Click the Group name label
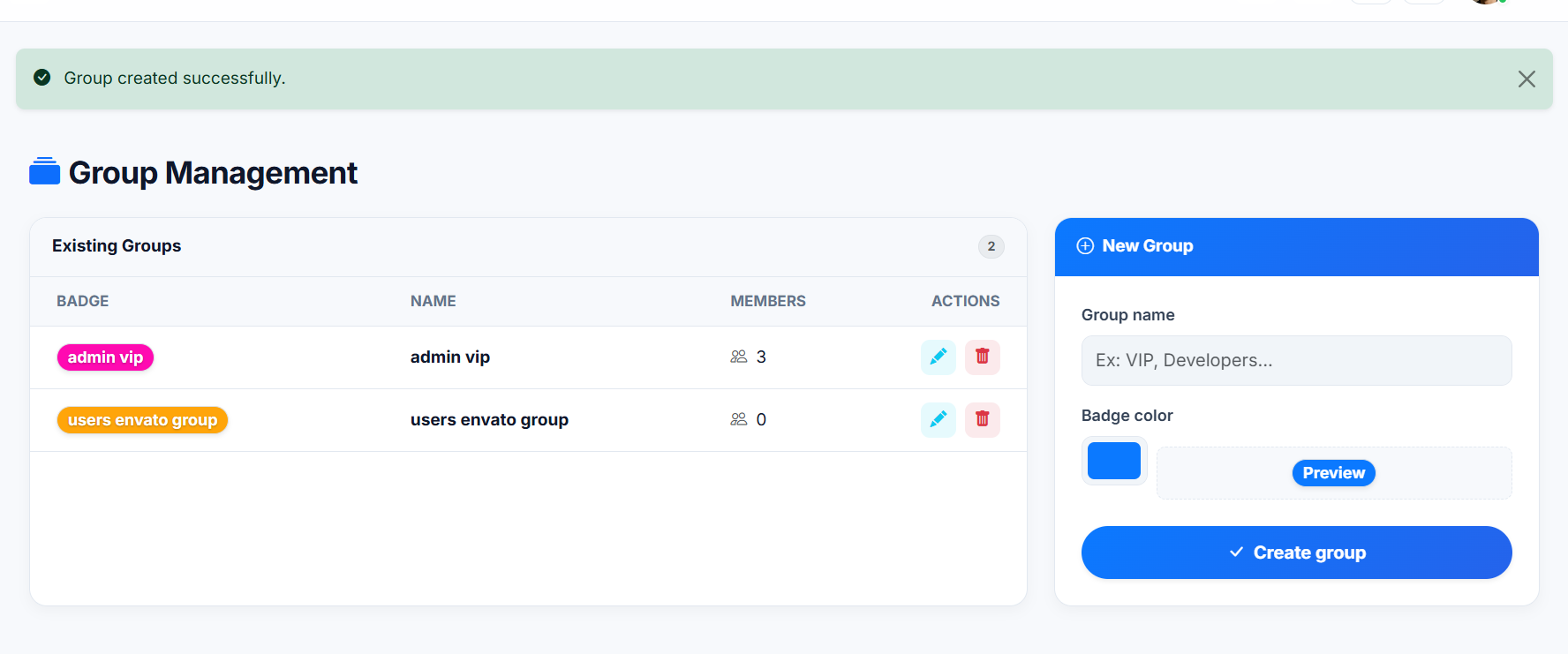 (x=1127, y=315)
